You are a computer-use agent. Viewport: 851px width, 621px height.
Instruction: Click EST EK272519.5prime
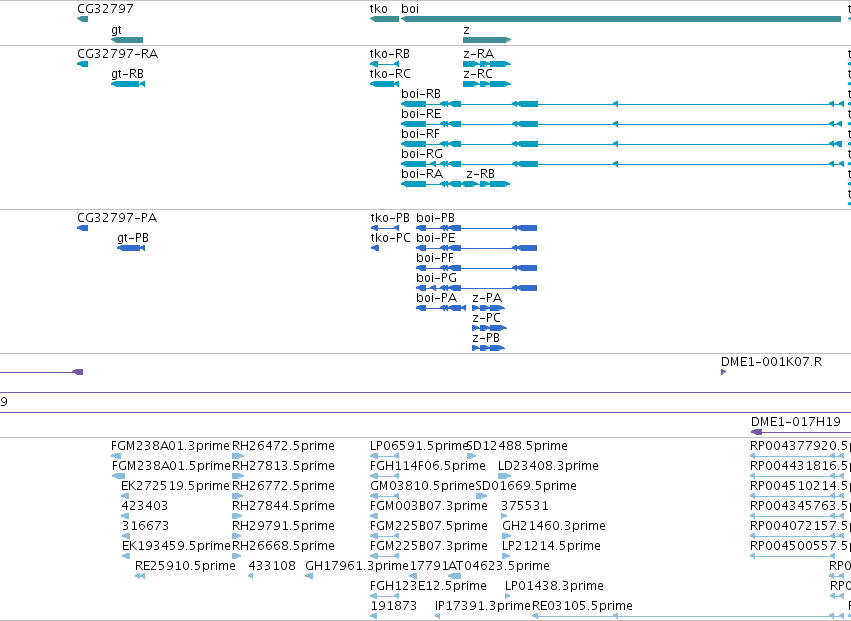[125, 496]
